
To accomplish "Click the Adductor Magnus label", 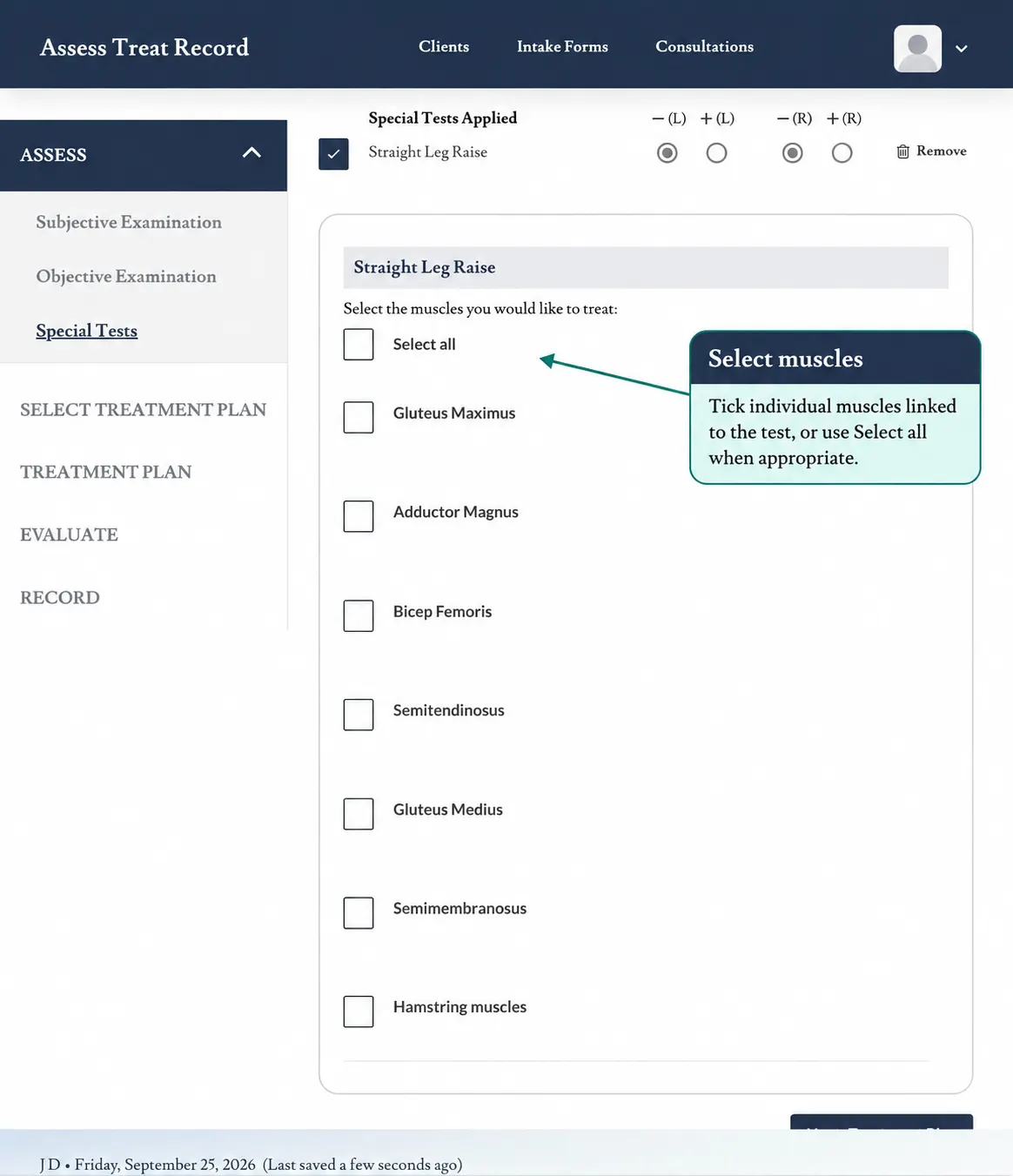I will tap(456, 512).
